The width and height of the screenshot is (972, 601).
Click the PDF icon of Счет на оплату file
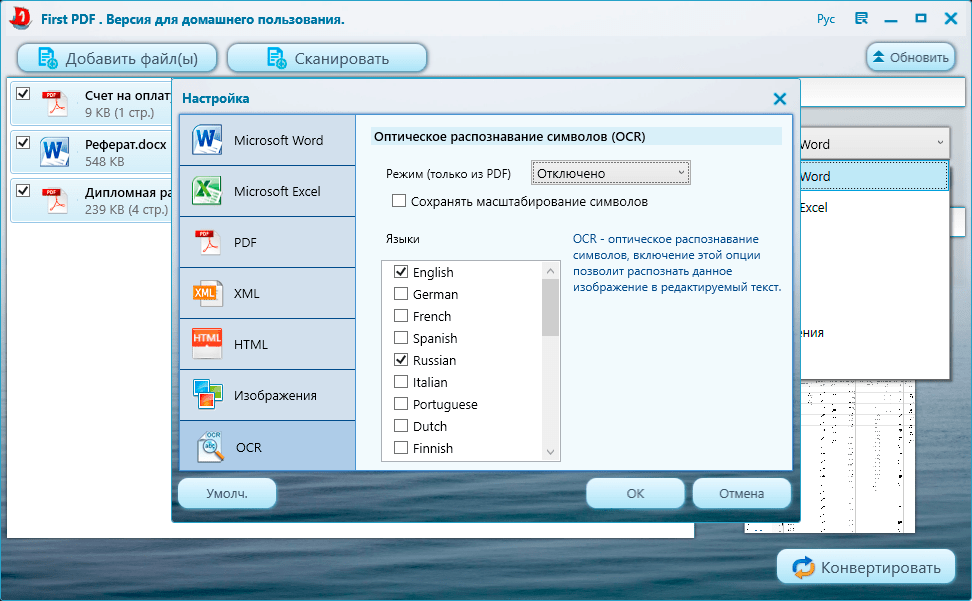click(55, 103)
